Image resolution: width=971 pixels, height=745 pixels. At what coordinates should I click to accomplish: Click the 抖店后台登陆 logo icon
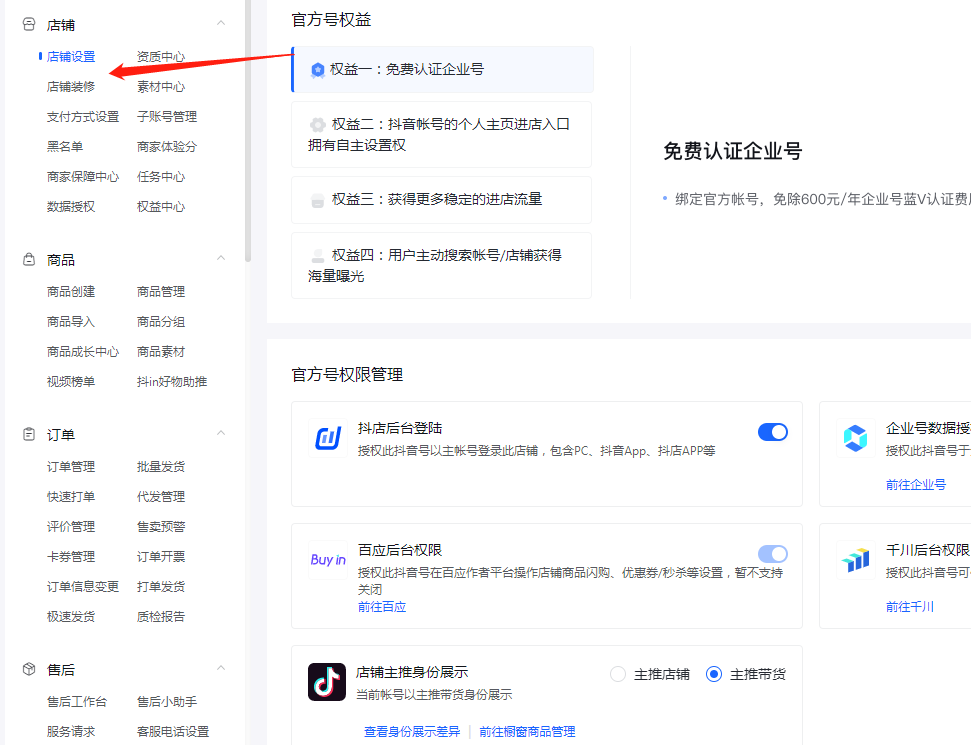point(328,438)
